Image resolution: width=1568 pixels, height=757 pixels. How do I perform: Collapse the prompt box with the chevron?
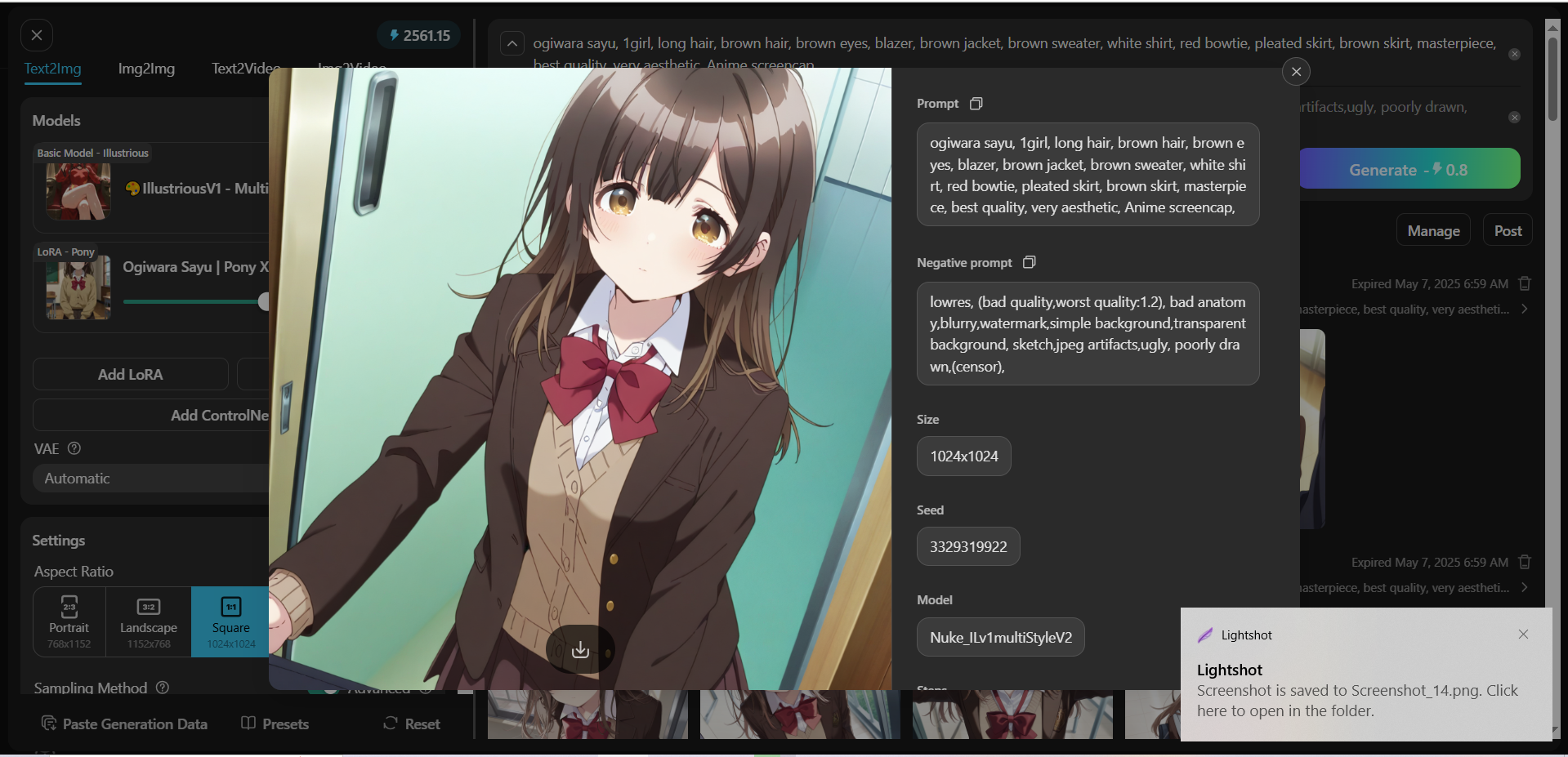512,43
